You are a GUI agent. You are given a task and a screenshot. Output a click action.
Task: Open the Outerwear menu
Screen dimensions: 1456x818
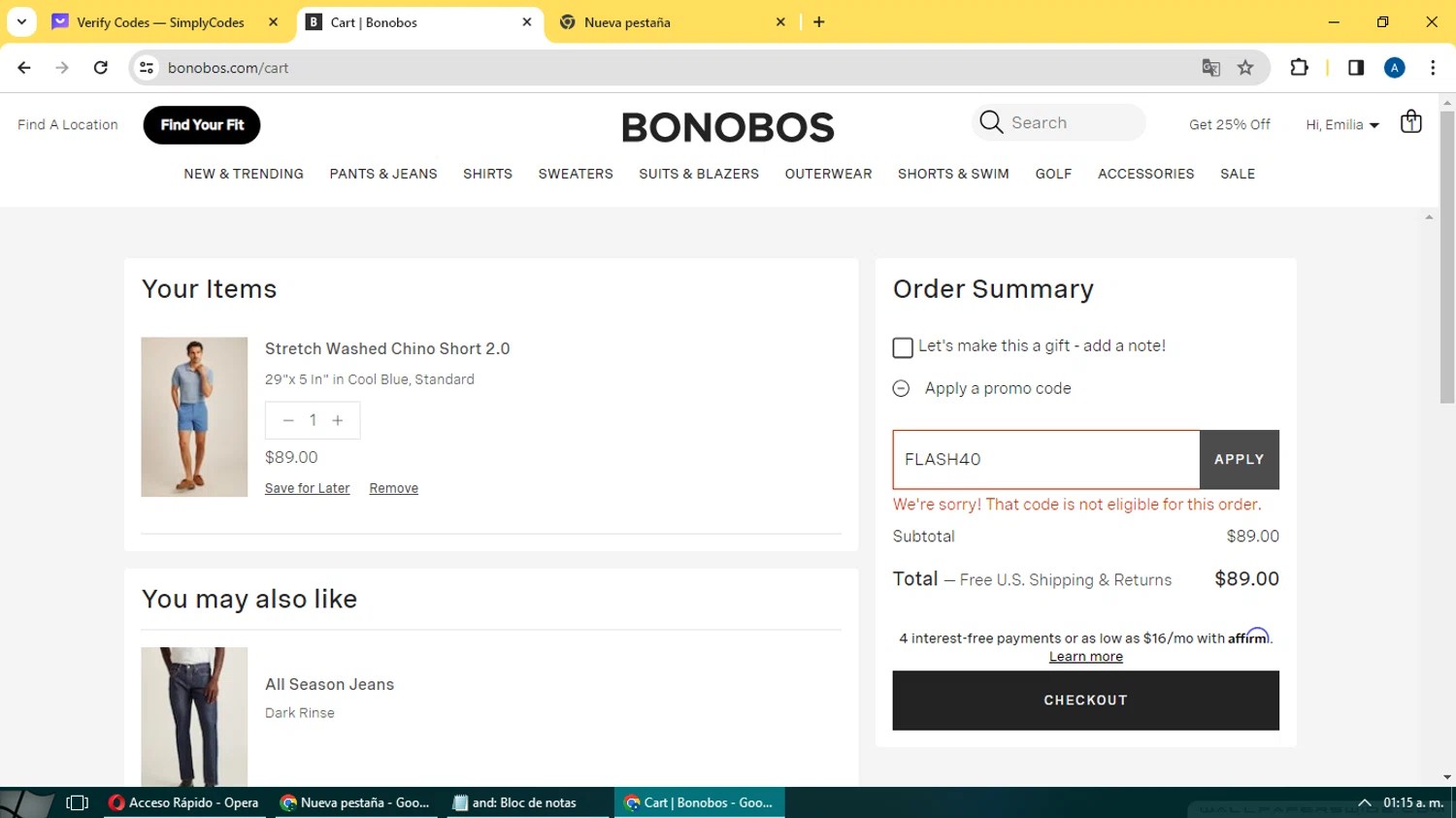coord(828,174)
